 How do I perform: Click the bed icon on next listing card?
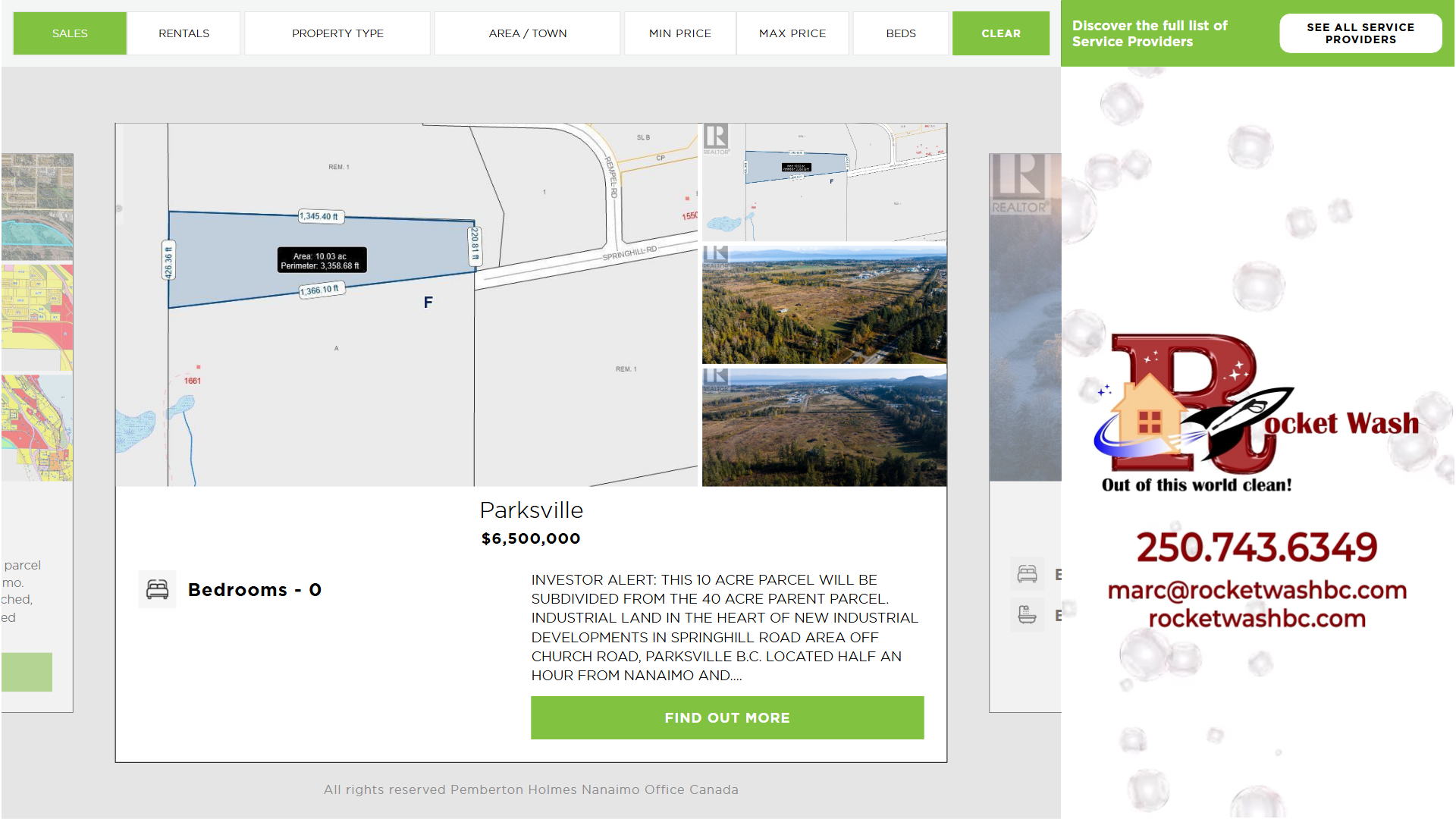click(x=1027, y=574)
